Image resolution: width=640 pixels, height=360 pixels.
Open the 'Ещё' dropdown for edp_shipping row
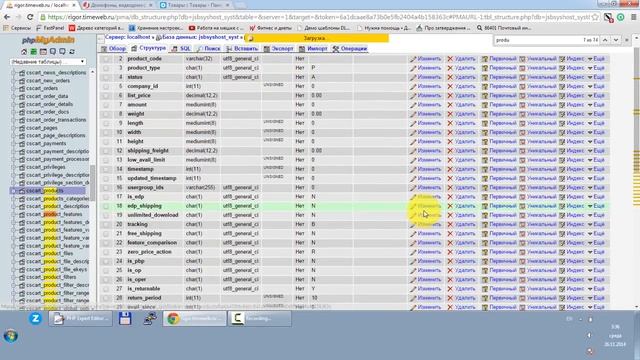click(x=596, y=206)
